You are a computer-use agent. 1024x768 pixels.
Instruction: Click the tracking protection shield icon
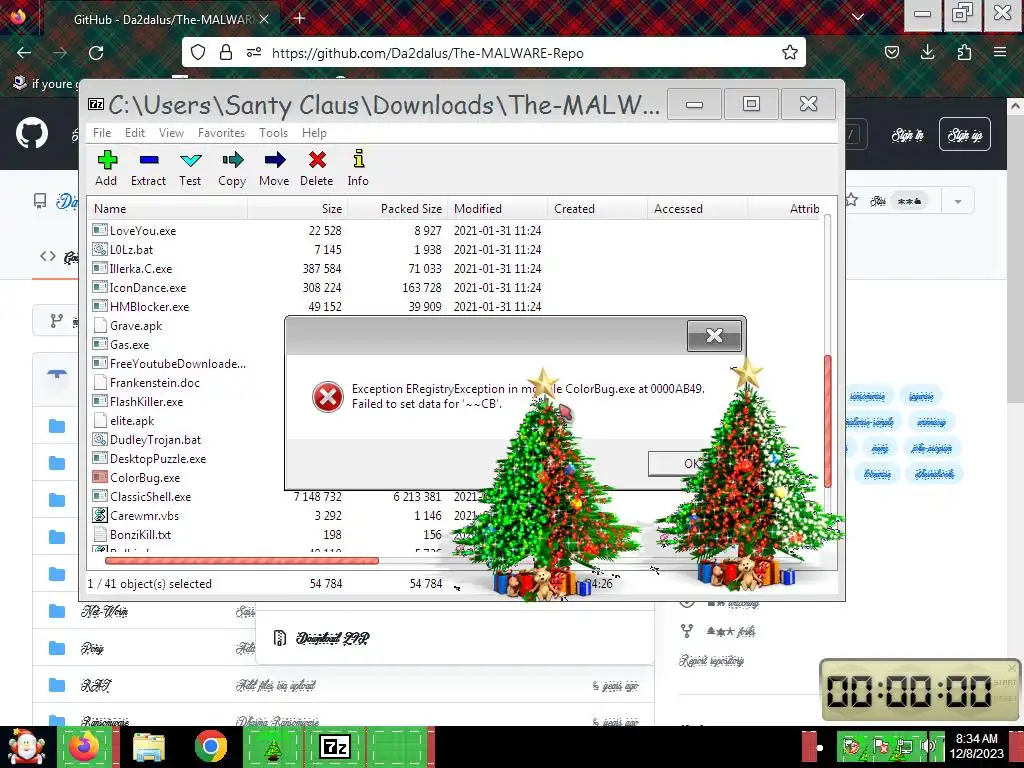click(x=198, y=53)
